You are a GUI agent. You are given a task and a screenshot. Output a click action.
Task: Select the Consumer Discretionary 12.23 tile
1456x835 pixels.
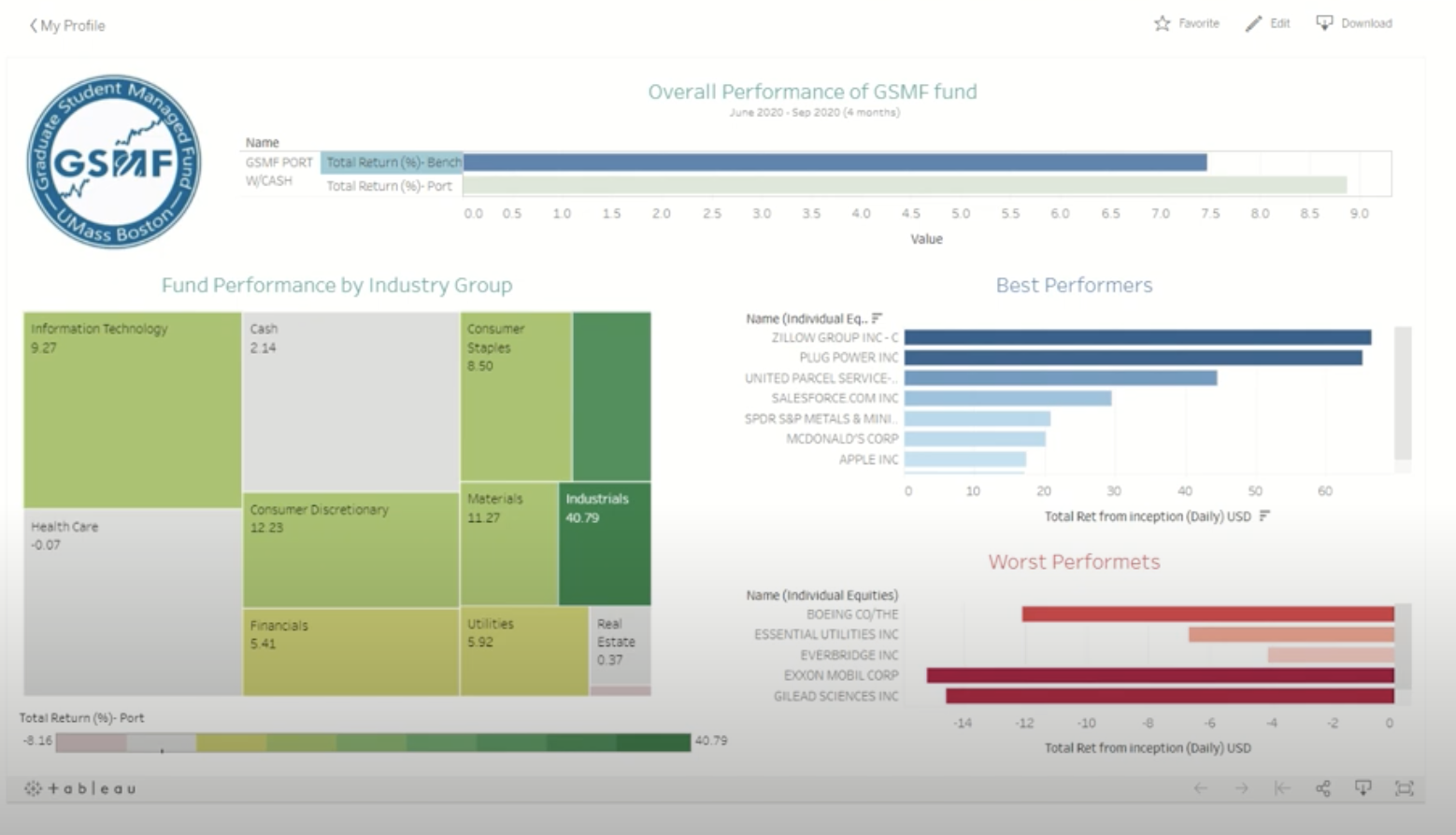coord(350,550)
